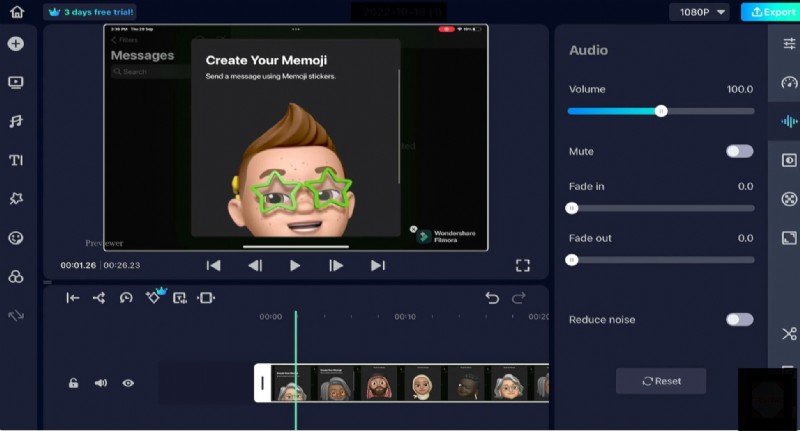Redo the last edit
Screen dimensions: 800x431
point(518,298)
